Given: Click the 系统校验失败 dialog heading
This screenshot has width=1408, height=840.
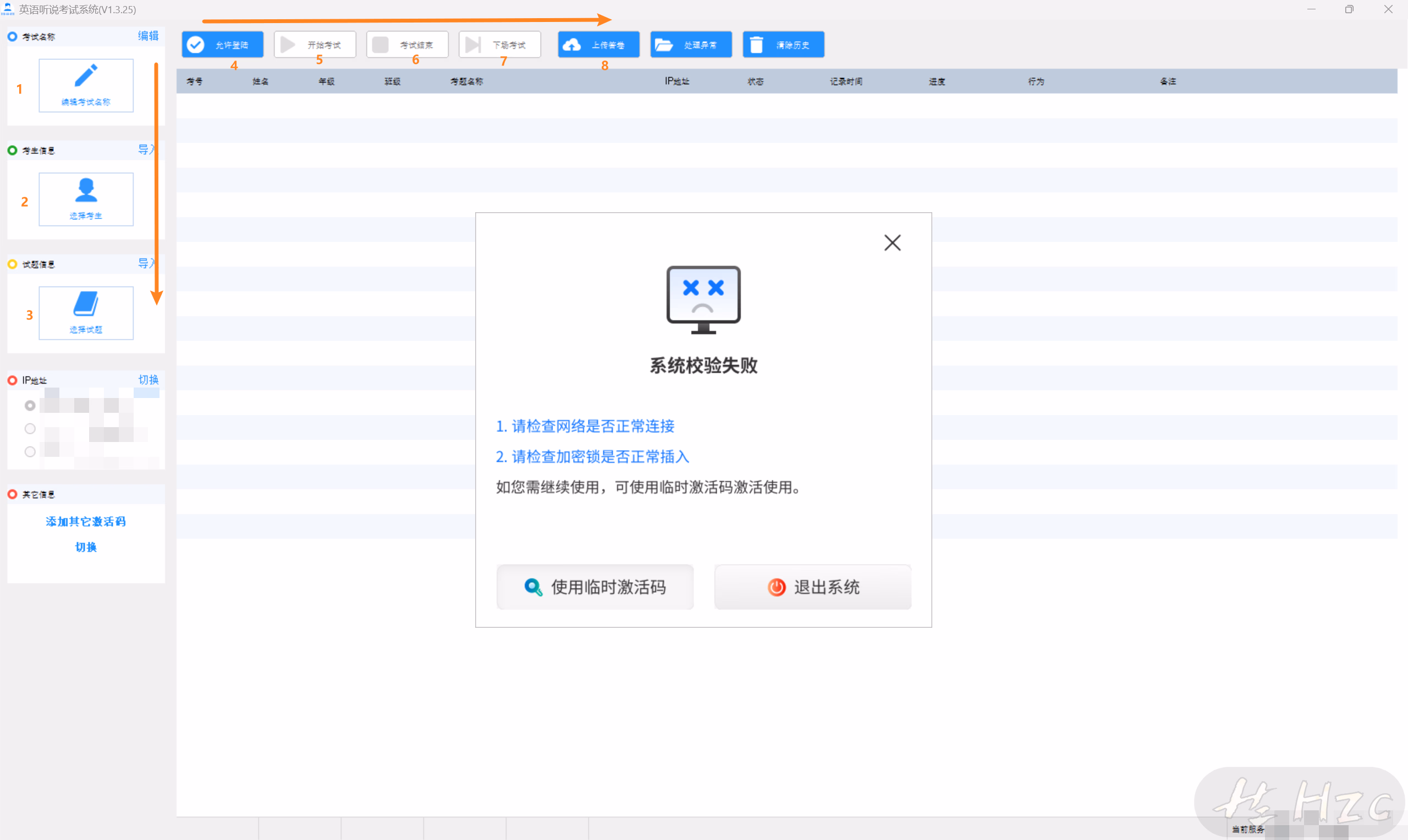Looking at the screenshot, I should coord(703,366).
